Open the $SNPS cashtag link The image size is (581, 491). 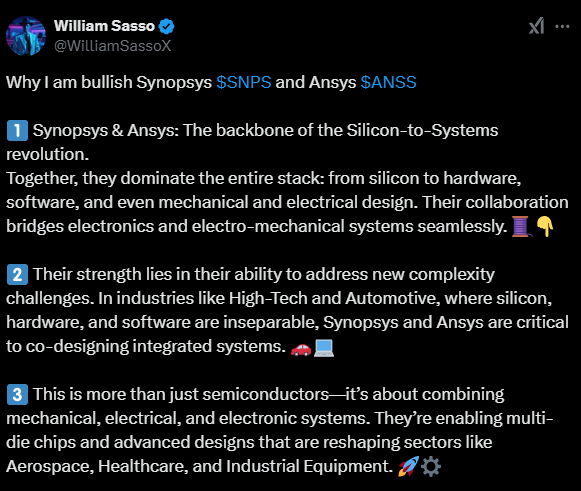click(x=244, y=82)
